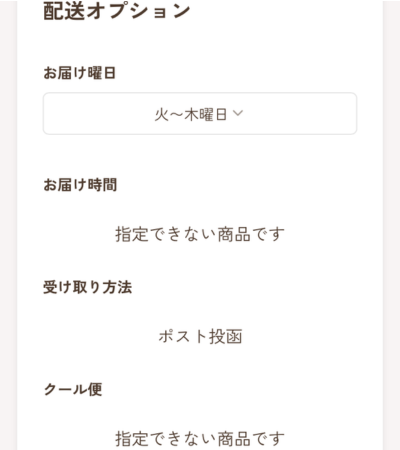Click the chevron arrow beside 火〜木曜日
Image resolution: width=400 pixels, height=450 pixels.
point(238,113)
